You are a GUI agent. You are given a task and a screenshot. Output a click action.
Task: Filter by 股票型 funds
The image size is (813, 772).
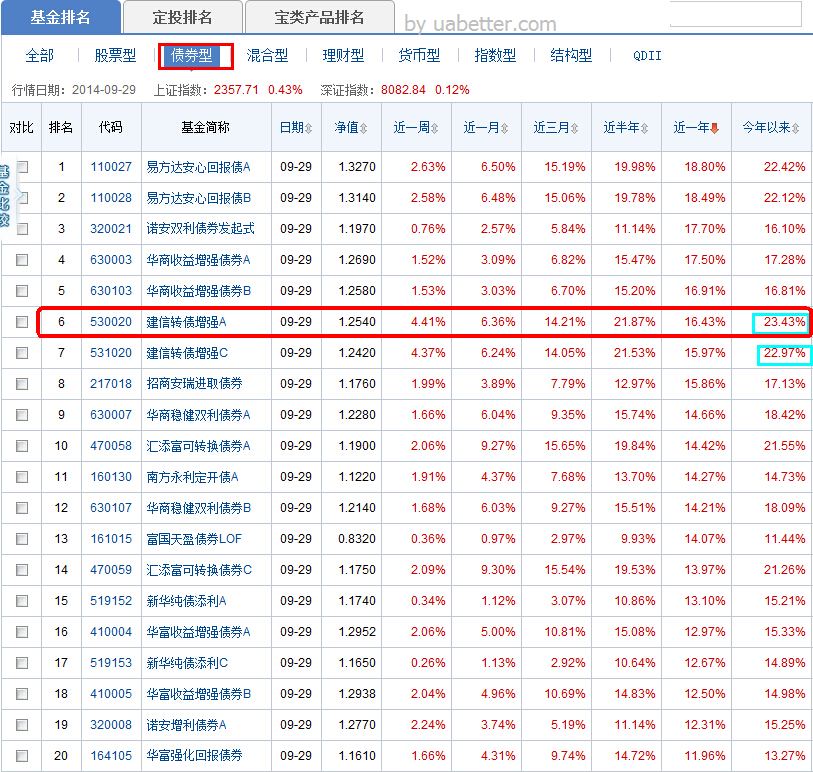(x=115, y=55)
